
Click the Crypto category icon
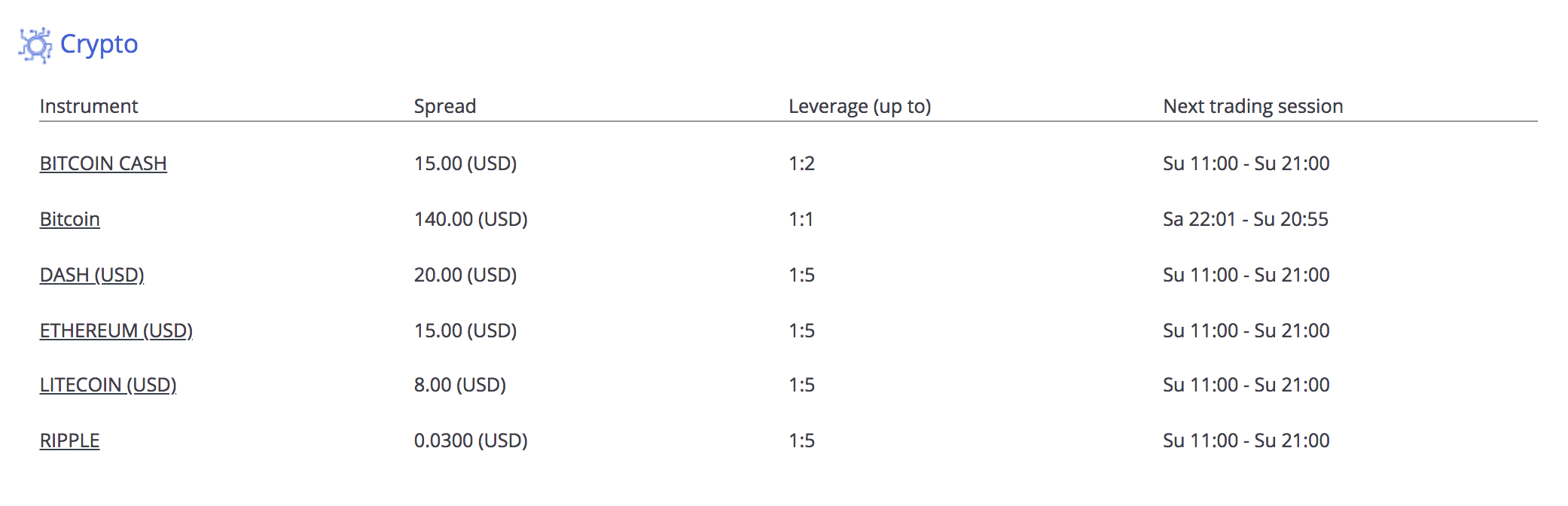coord(35,45)
